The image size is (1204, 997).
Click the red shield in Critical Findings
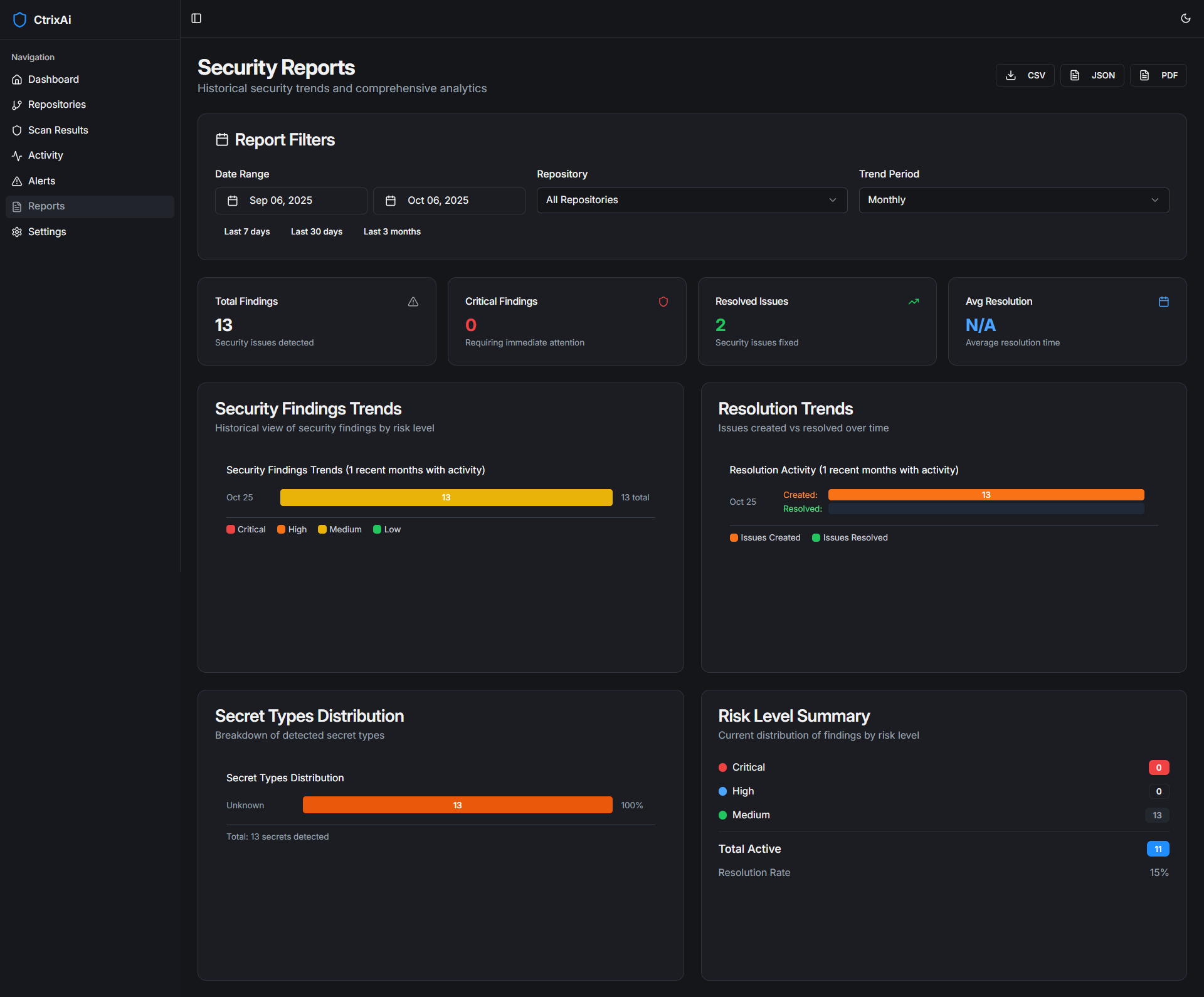[663, 302]
